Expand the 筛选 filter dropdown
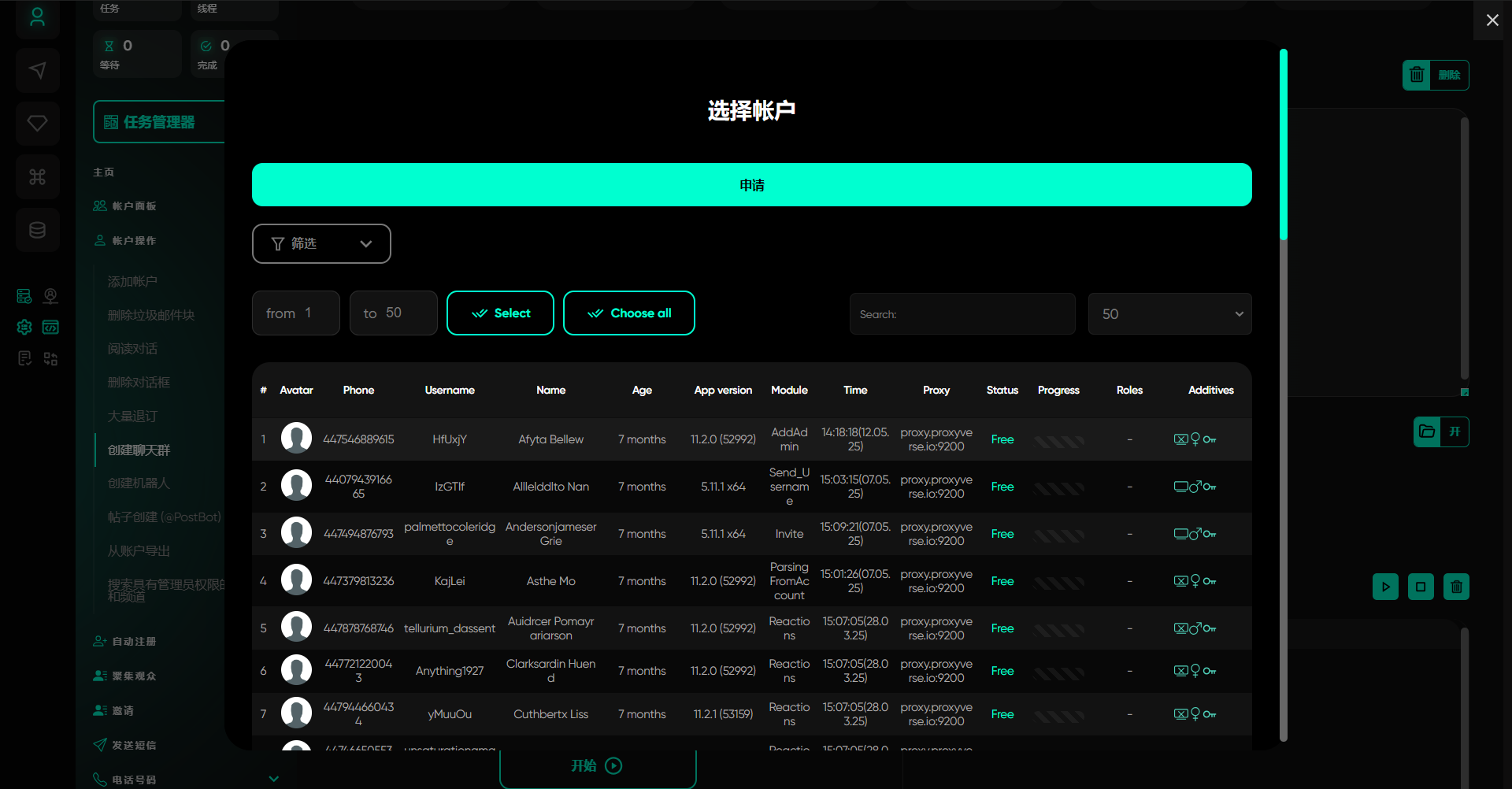 tap(321, 244)
